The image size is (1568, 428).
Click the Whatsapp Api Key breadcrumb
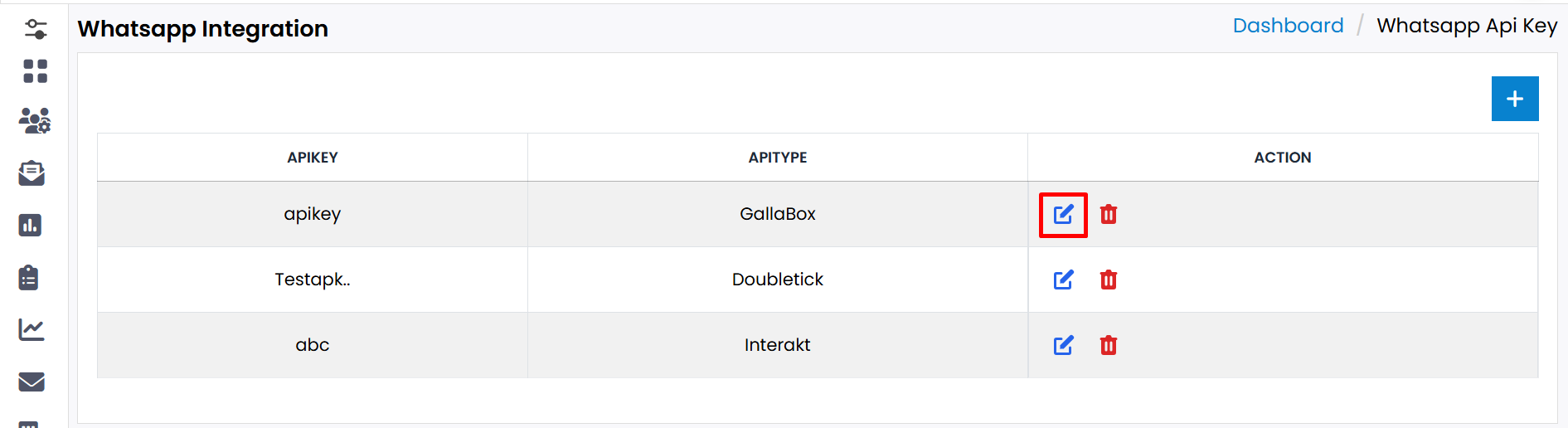1467,26
